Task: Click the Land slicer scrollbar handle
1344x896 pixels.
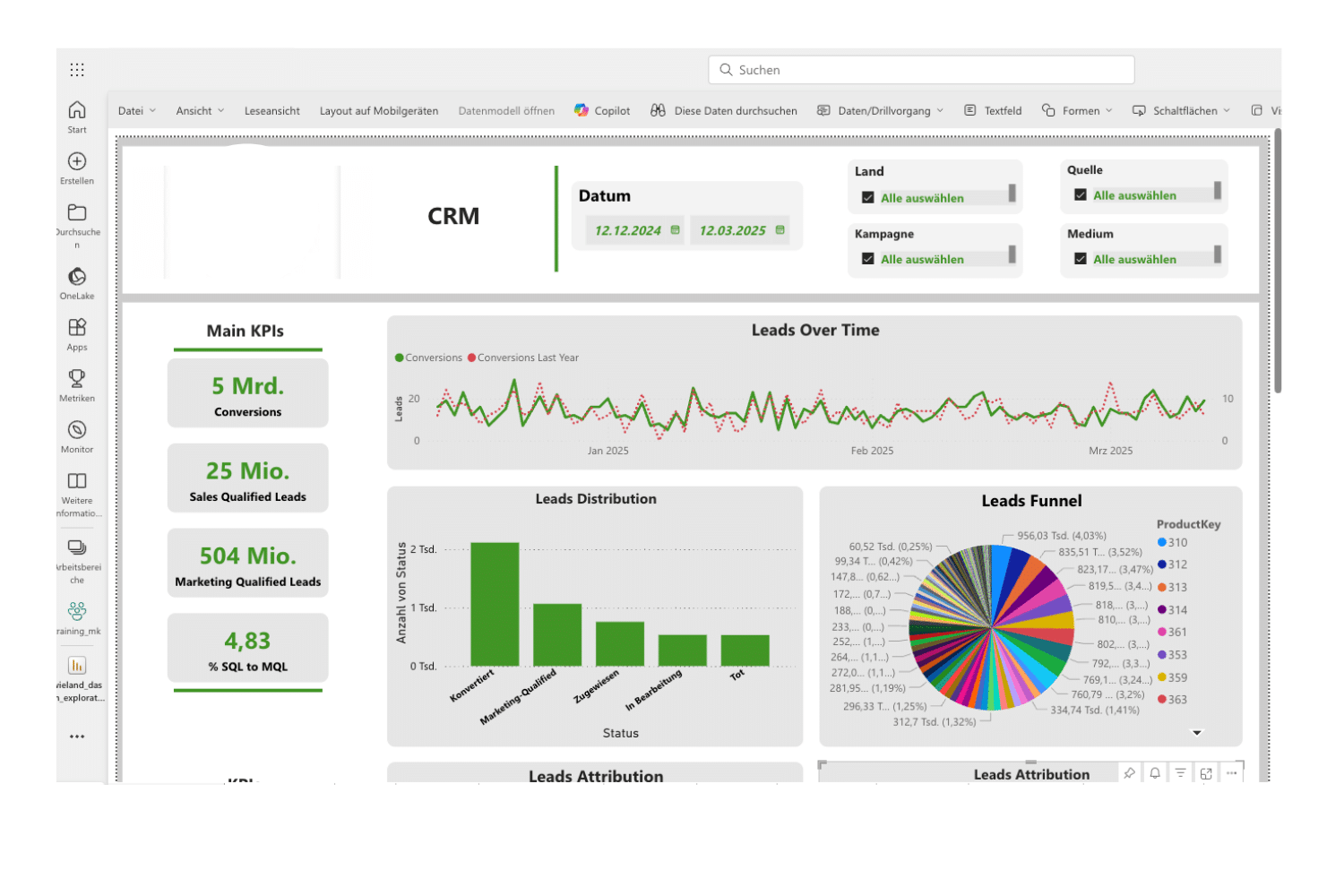Action: coord(1012,193)
